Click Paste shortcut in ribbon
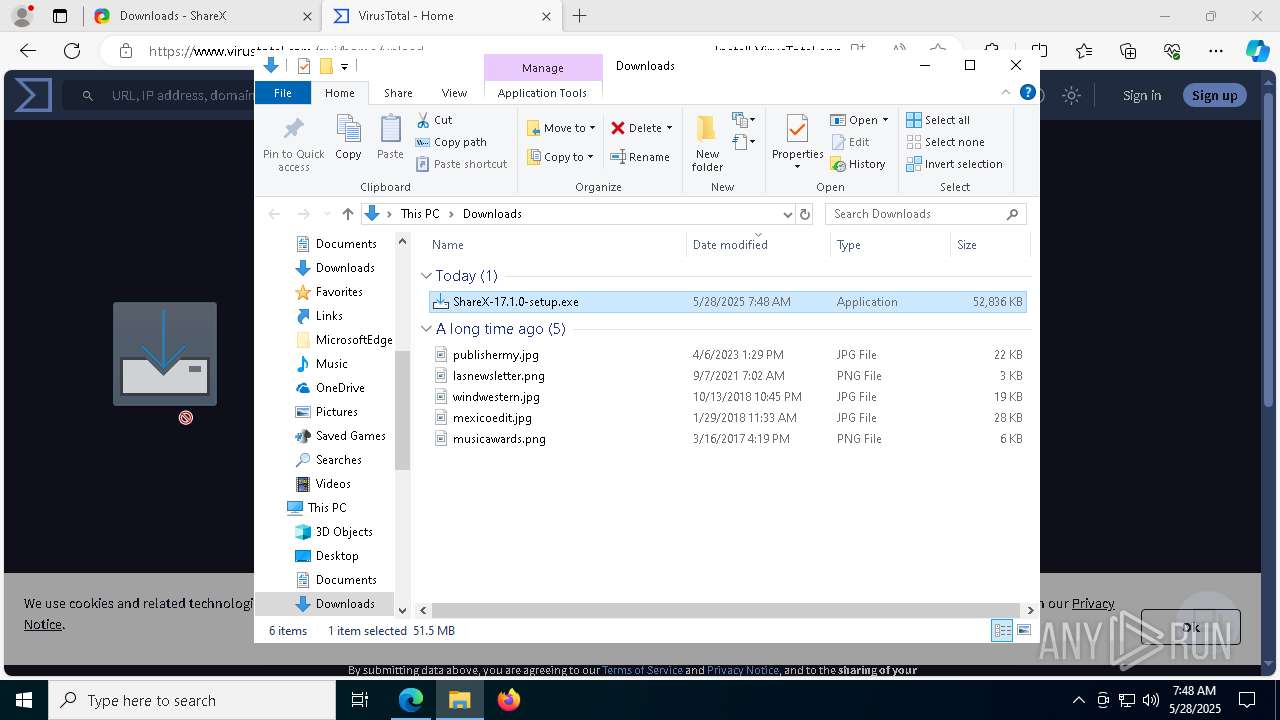This screenshot has height=720, width=1280. coord(462,164)
